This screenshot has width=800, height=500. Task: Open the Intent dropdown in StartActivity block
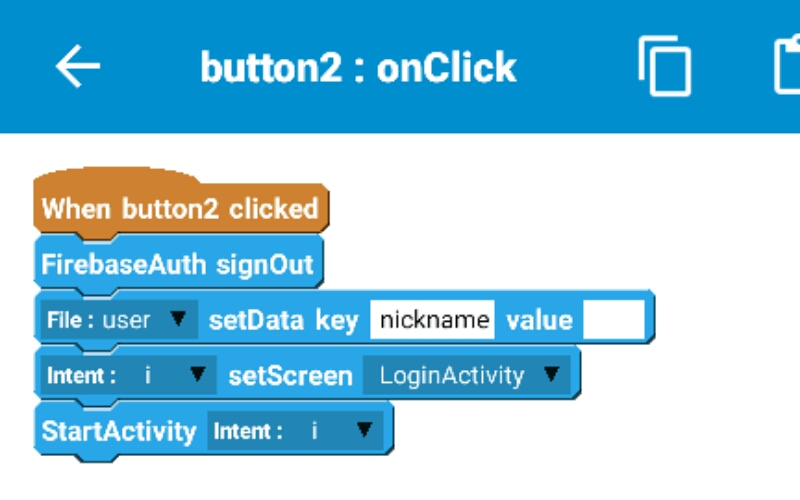(364, 430)
